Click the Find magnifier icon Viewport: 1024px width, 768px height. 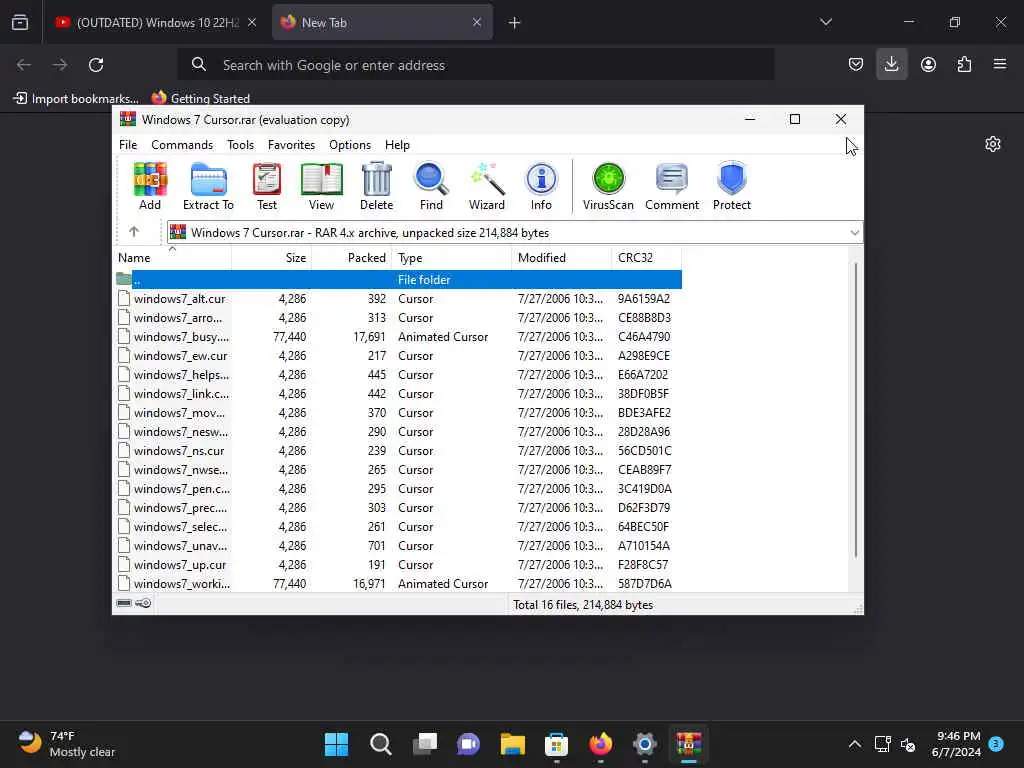point(431,186)
